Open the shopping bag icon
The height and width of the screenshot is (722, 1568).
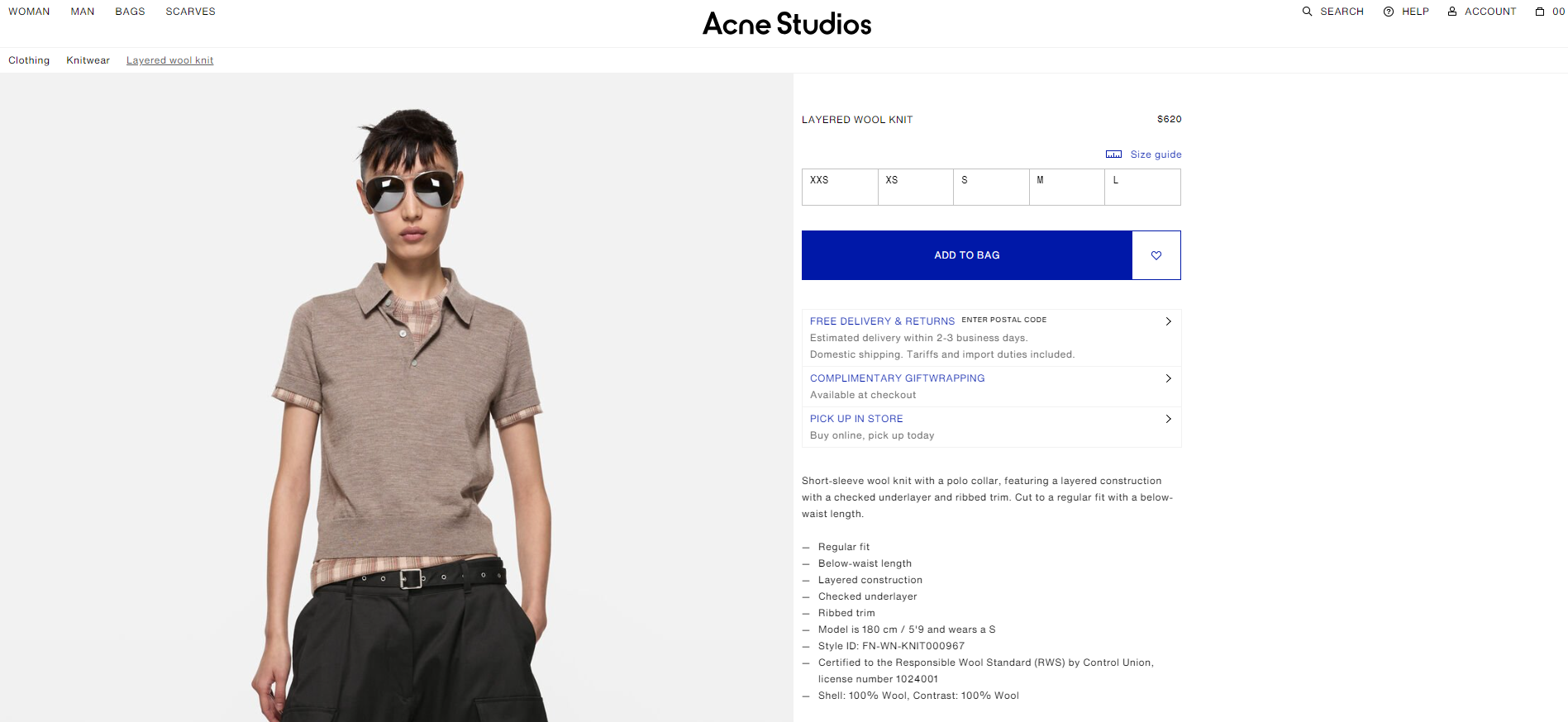[1540, 12]
